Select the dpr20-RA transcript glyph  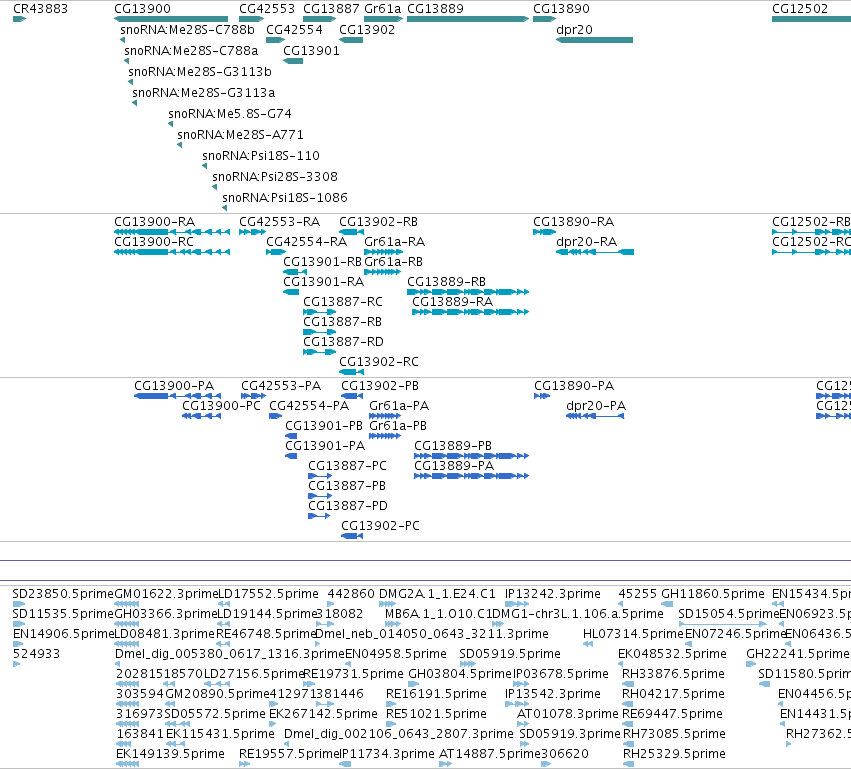[x=595, y=252]
